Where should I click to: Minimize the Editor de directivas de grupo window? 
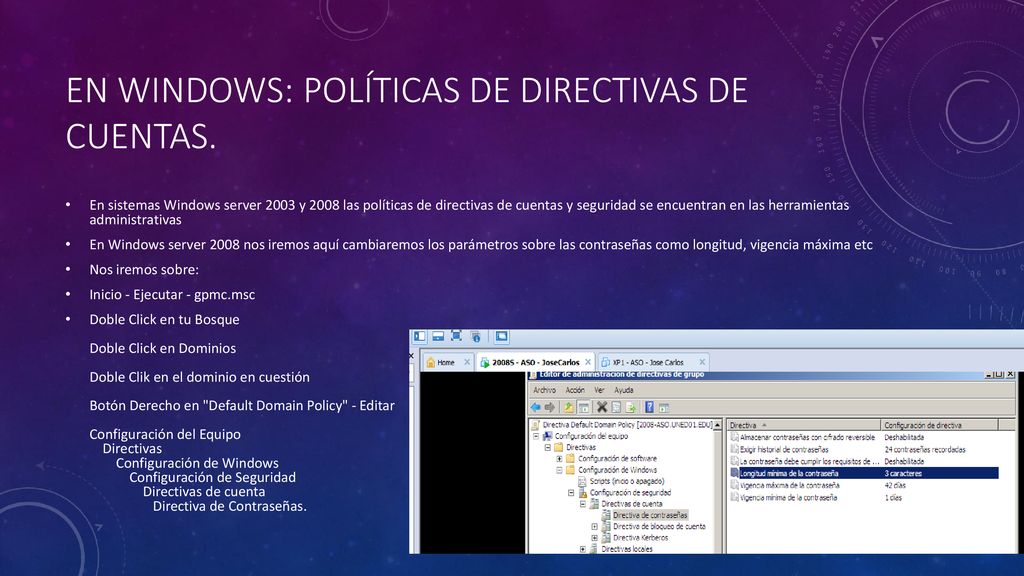click(990, 375)
